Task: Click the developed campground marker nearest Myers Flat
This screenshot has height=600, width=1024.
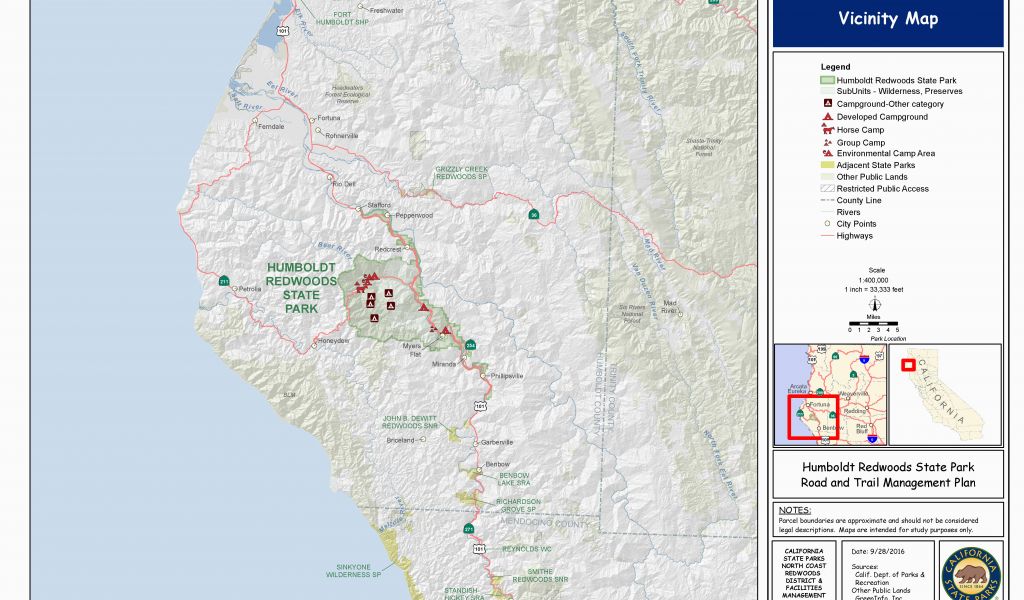Action: (x=446, y=331)
